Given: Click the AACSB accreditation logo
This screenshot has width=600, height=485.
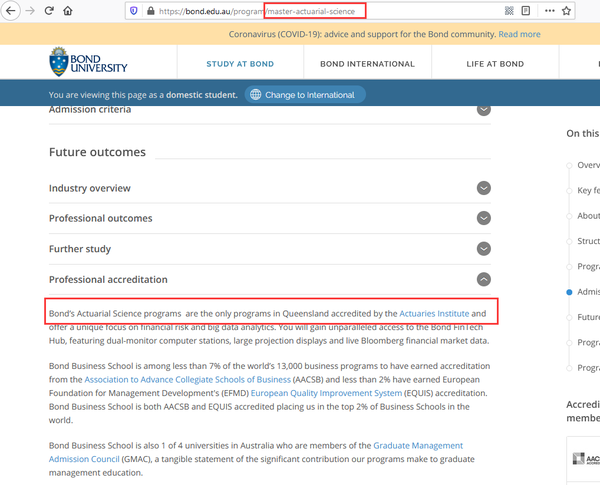Looking at the screenshot, I should click(x=586, y=458).
